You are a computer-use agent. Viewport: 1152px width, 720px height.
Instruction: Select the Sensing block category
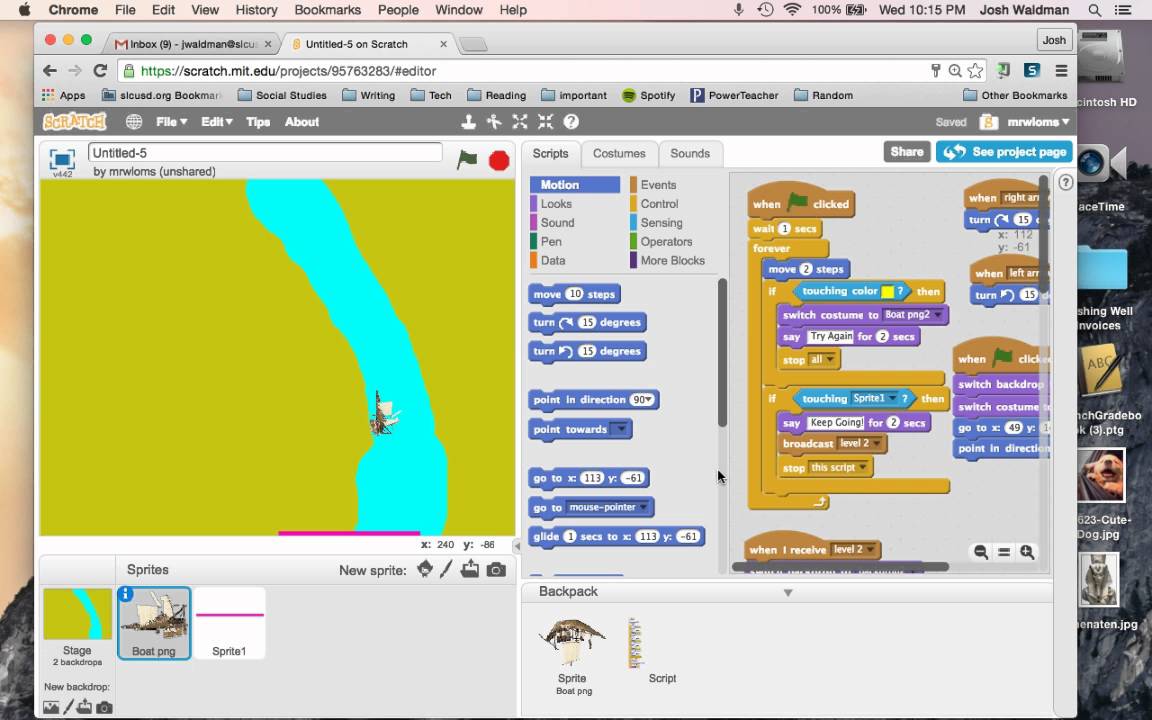(x=661, y=223)
